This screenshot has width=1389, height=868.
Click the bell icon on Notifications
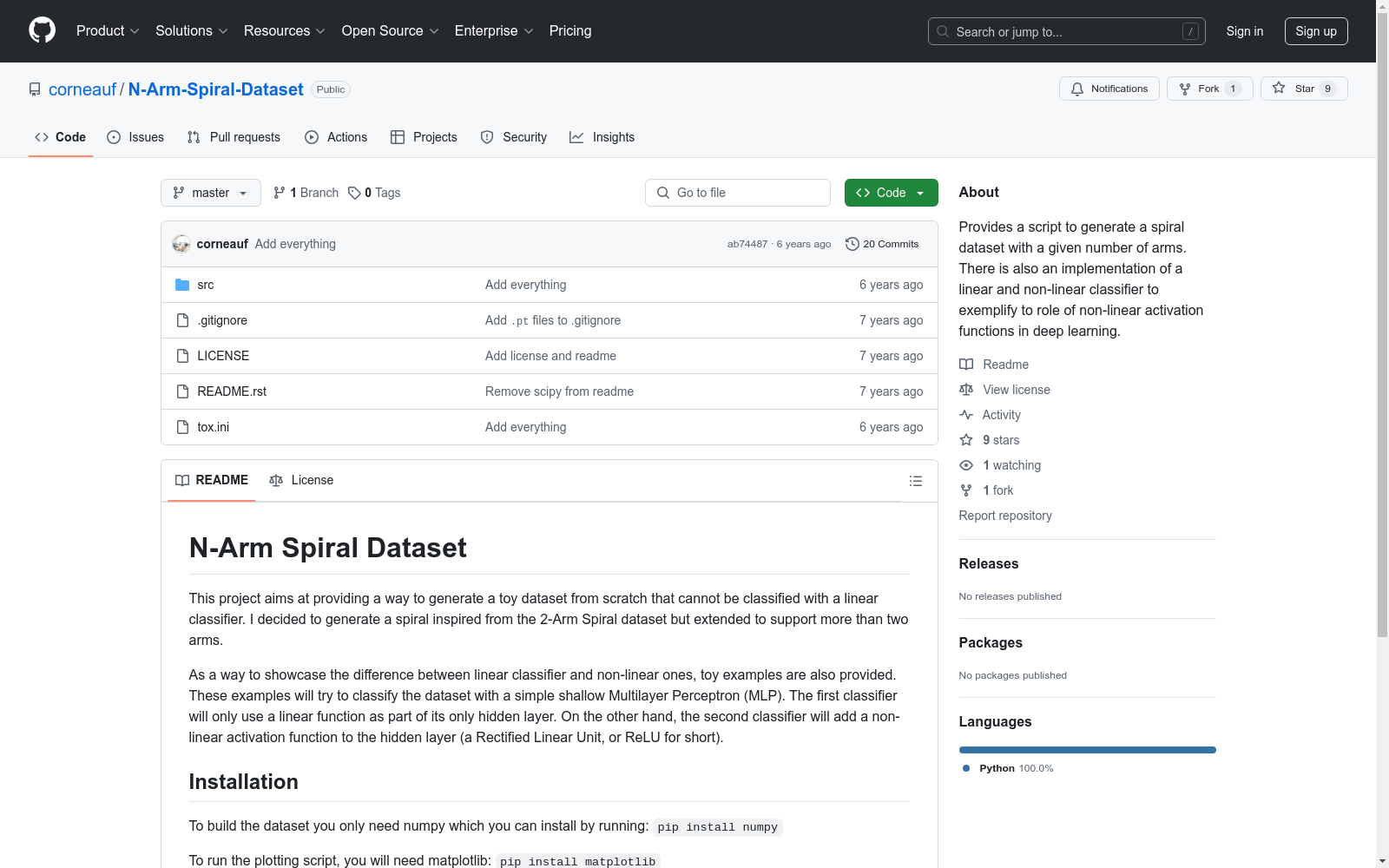coord(1077,89)
